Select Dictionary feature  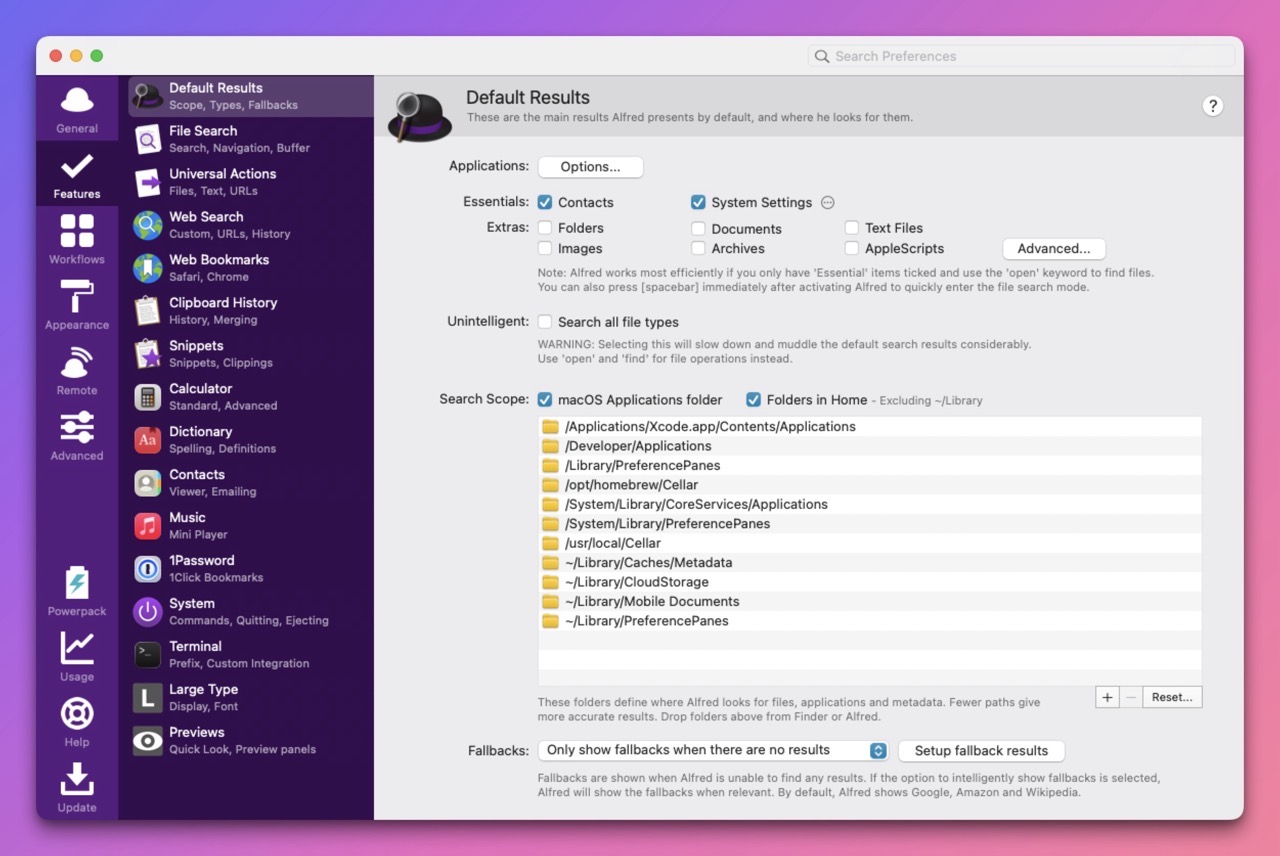tap(250, 440)
